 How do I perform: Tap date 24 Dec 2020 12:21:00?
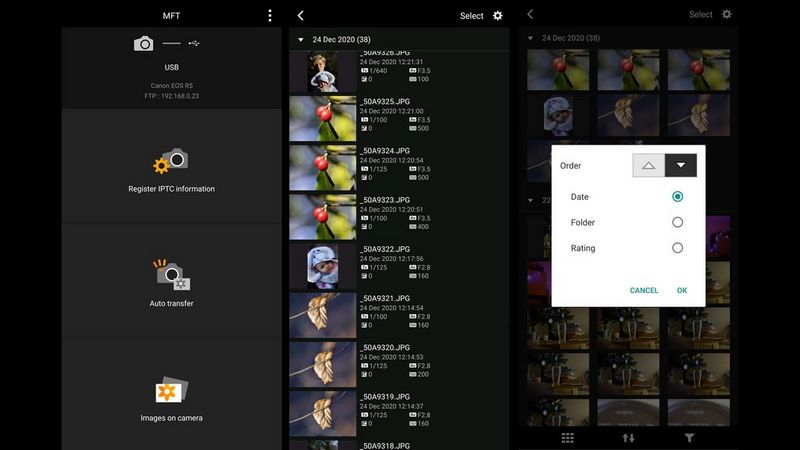tap(391, 111)
